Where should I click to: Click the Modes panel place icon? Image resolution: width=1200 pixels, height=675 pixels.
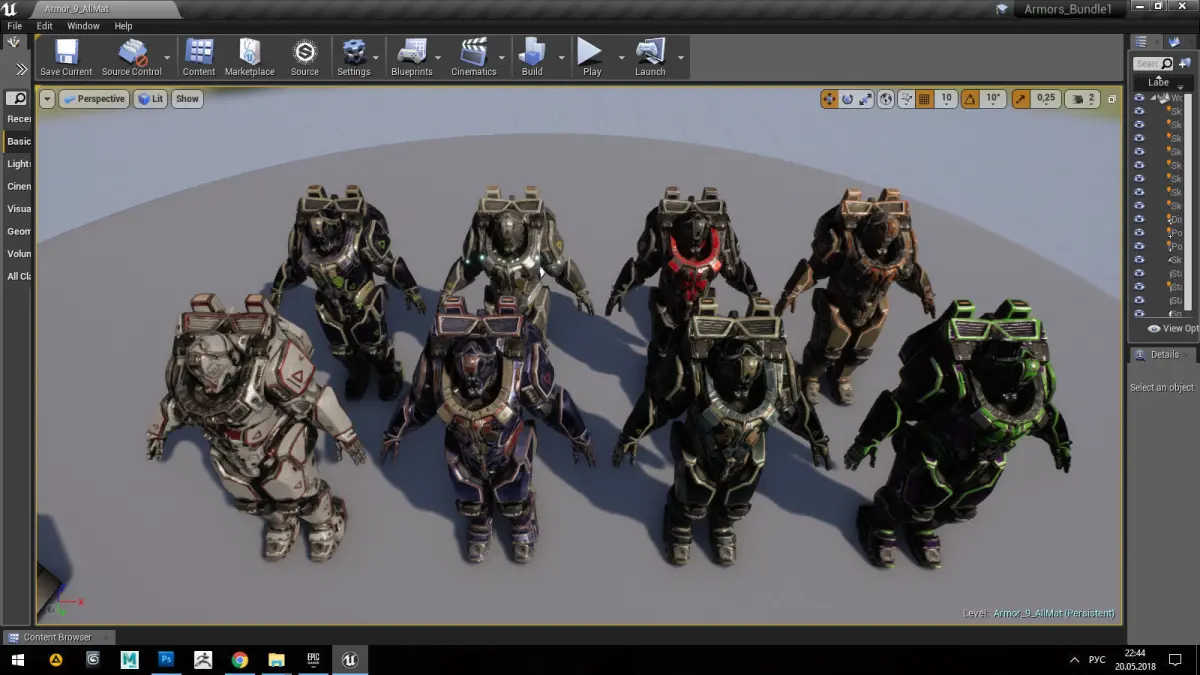pyautogui.click(x=13, y=42)
